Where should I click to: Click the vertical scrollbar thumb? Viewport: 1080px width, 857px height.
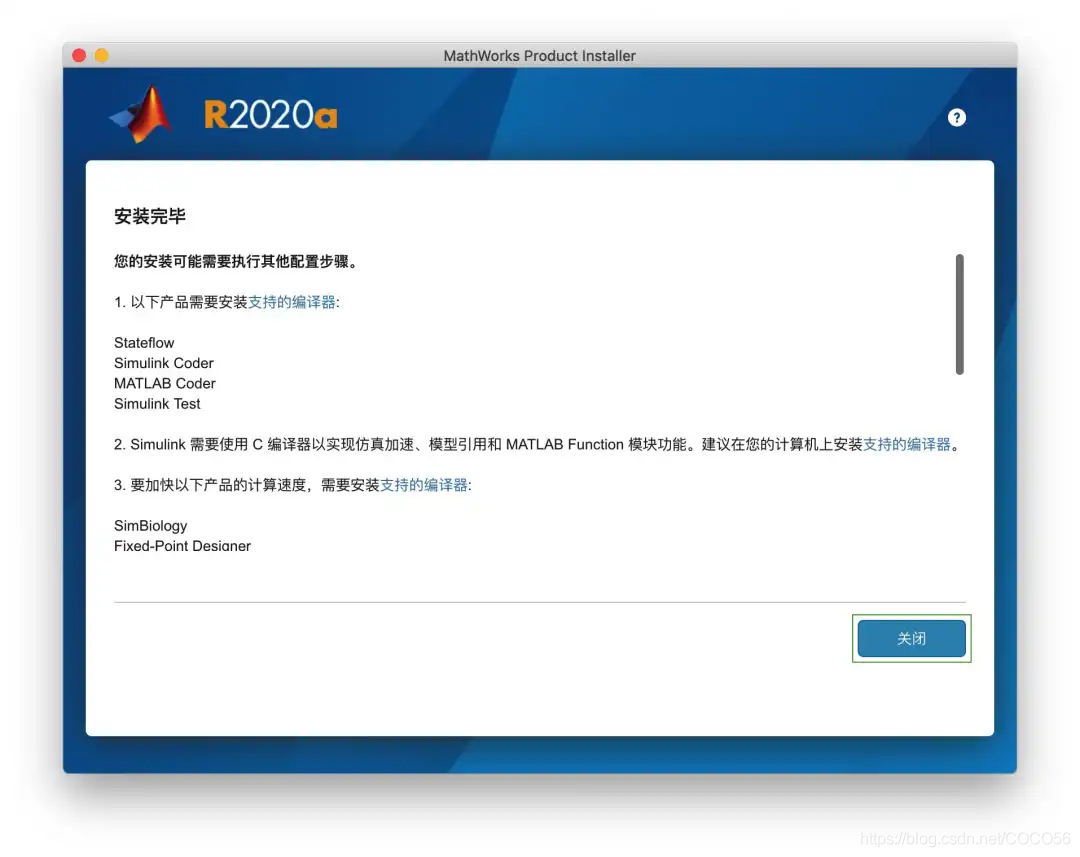(959, 314)
